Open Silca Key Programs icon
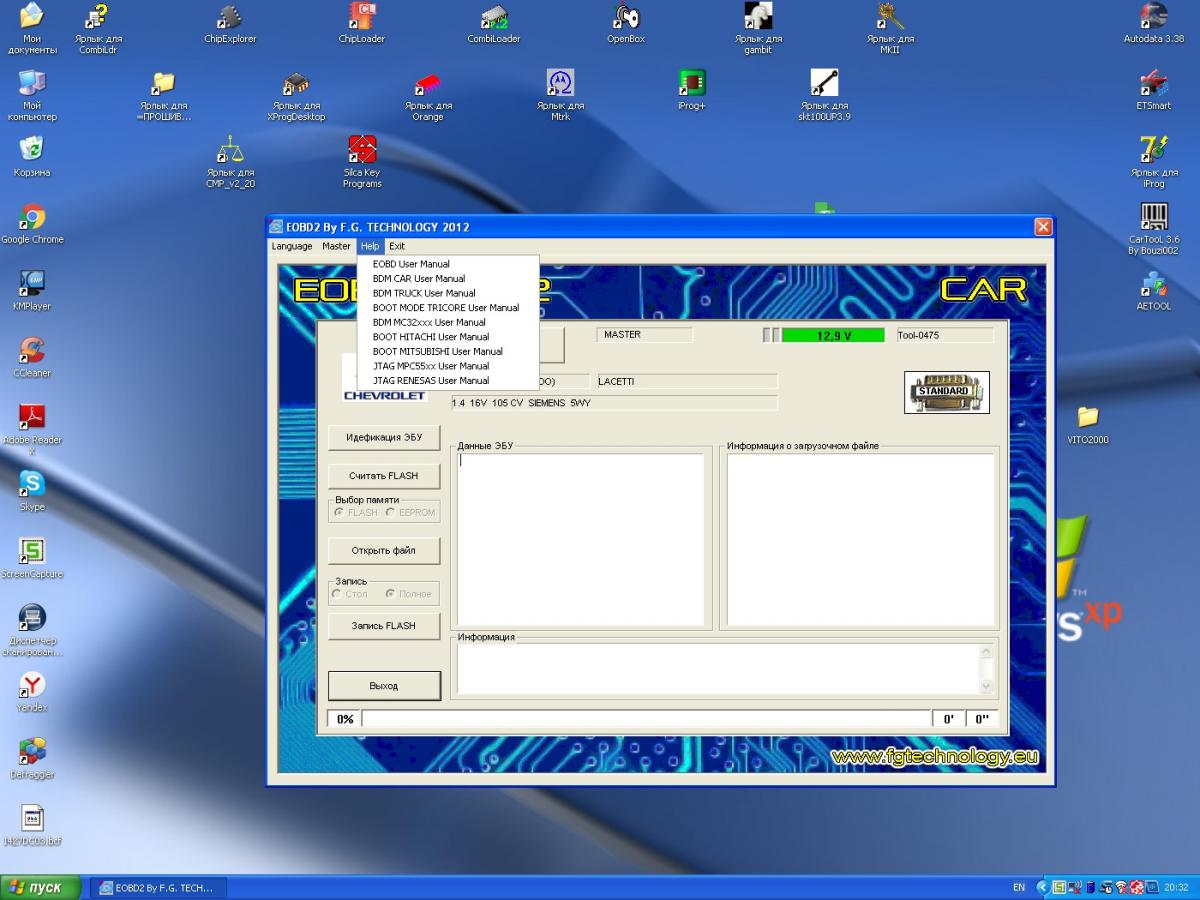The height and width of the screenshot is (900, 1200). 362,163
